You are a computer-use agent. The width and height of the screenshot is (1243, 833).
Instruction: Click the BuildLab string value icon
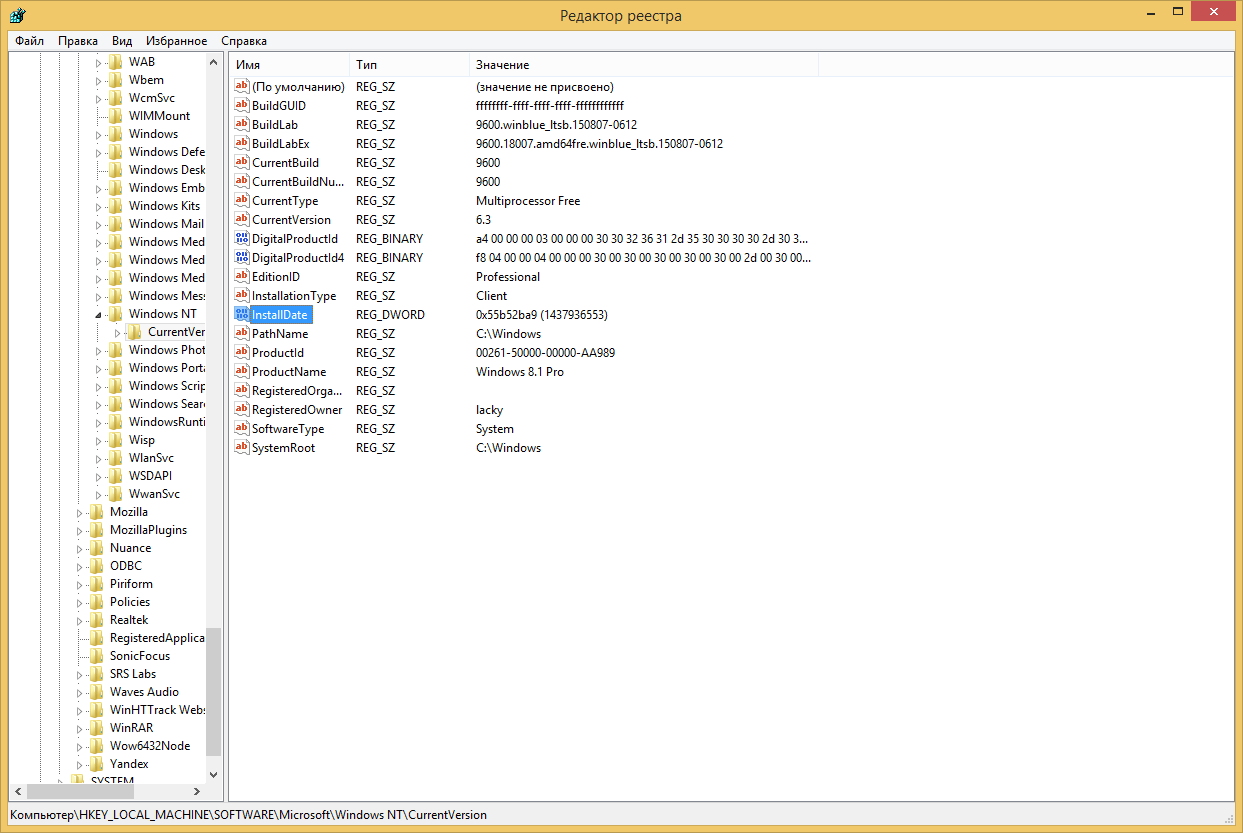[241, 124]
